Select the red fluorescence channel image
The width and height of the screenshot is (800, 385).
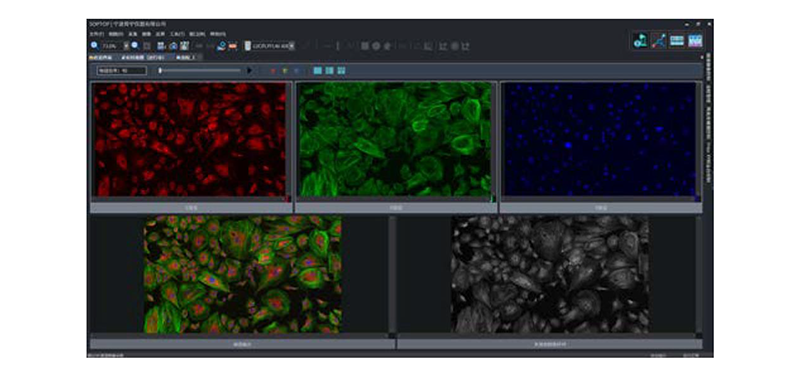189,139
